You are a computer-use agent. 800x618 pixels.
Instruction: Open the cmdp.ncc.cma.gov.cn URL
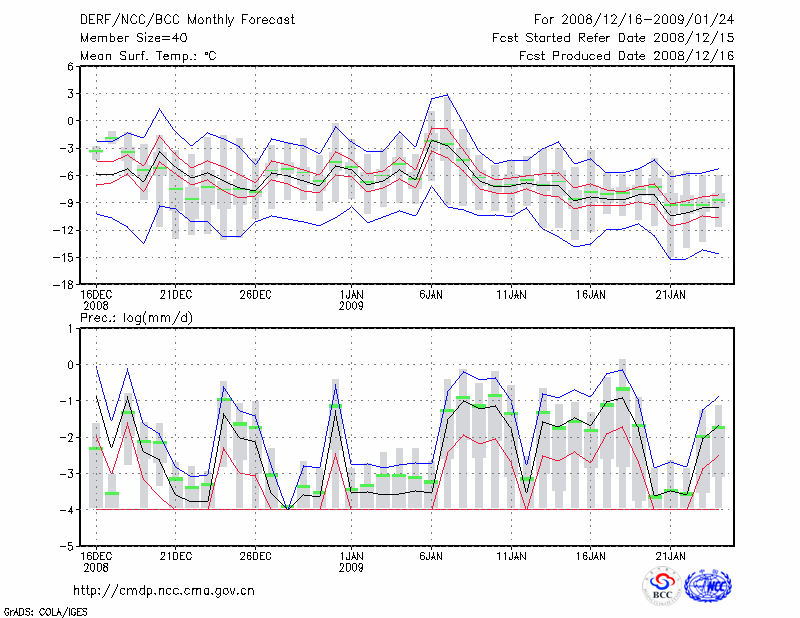pos(164,590)
